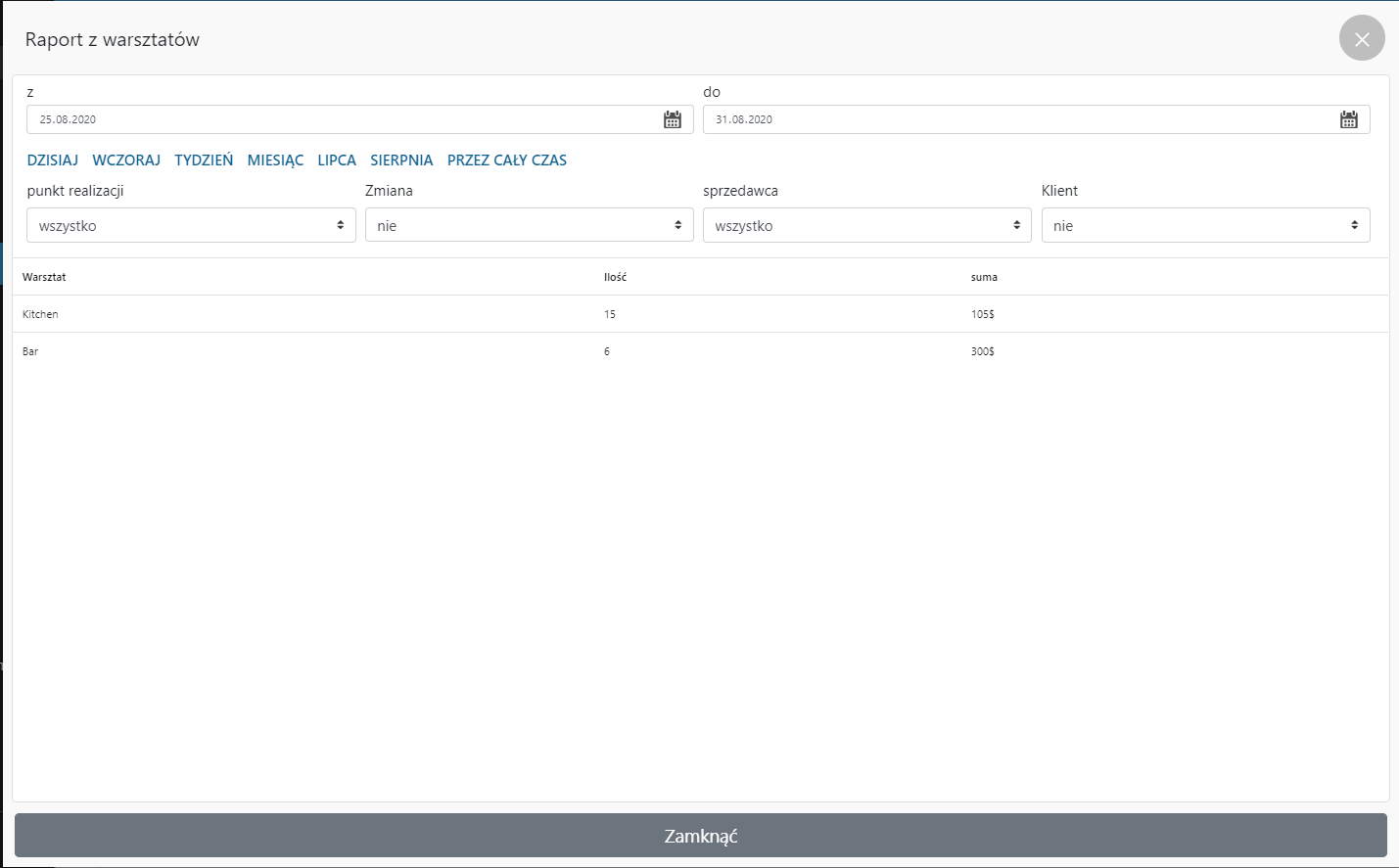Screen dimensions: 1399x868
Task: Choose the SIERPNIA date range
Action: (401, 160)
